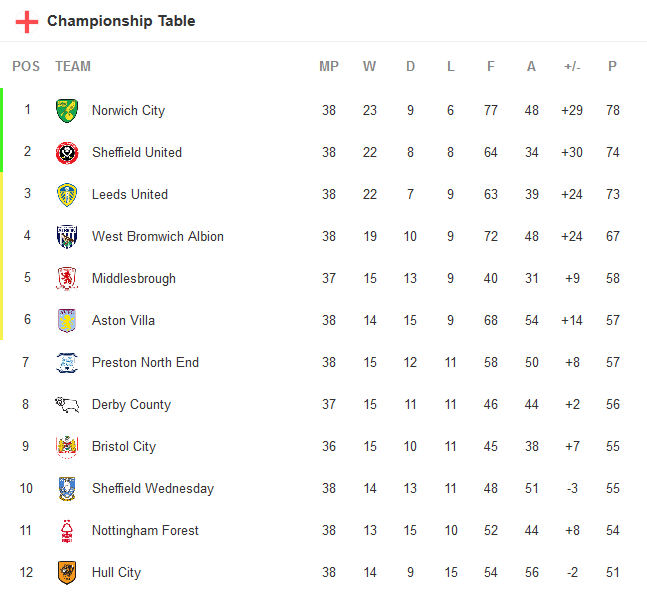Click the Preston North End crest
The height and width of the screenshot is (592, 647).
coord(67,363)
